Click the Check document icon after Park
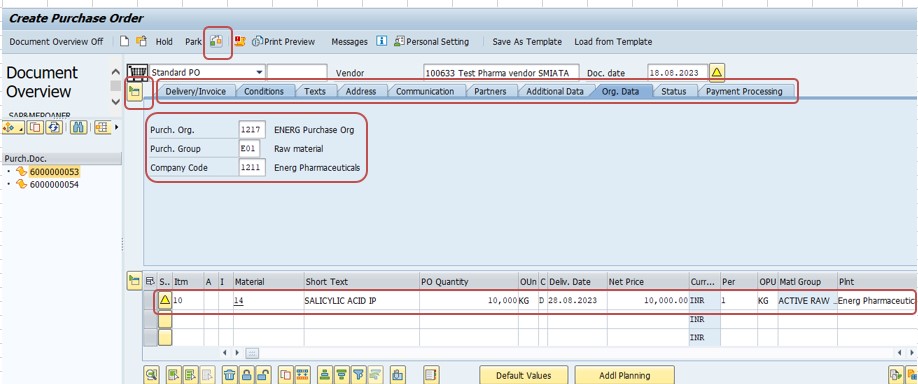918x384 pixels. (x=217, y=42)
